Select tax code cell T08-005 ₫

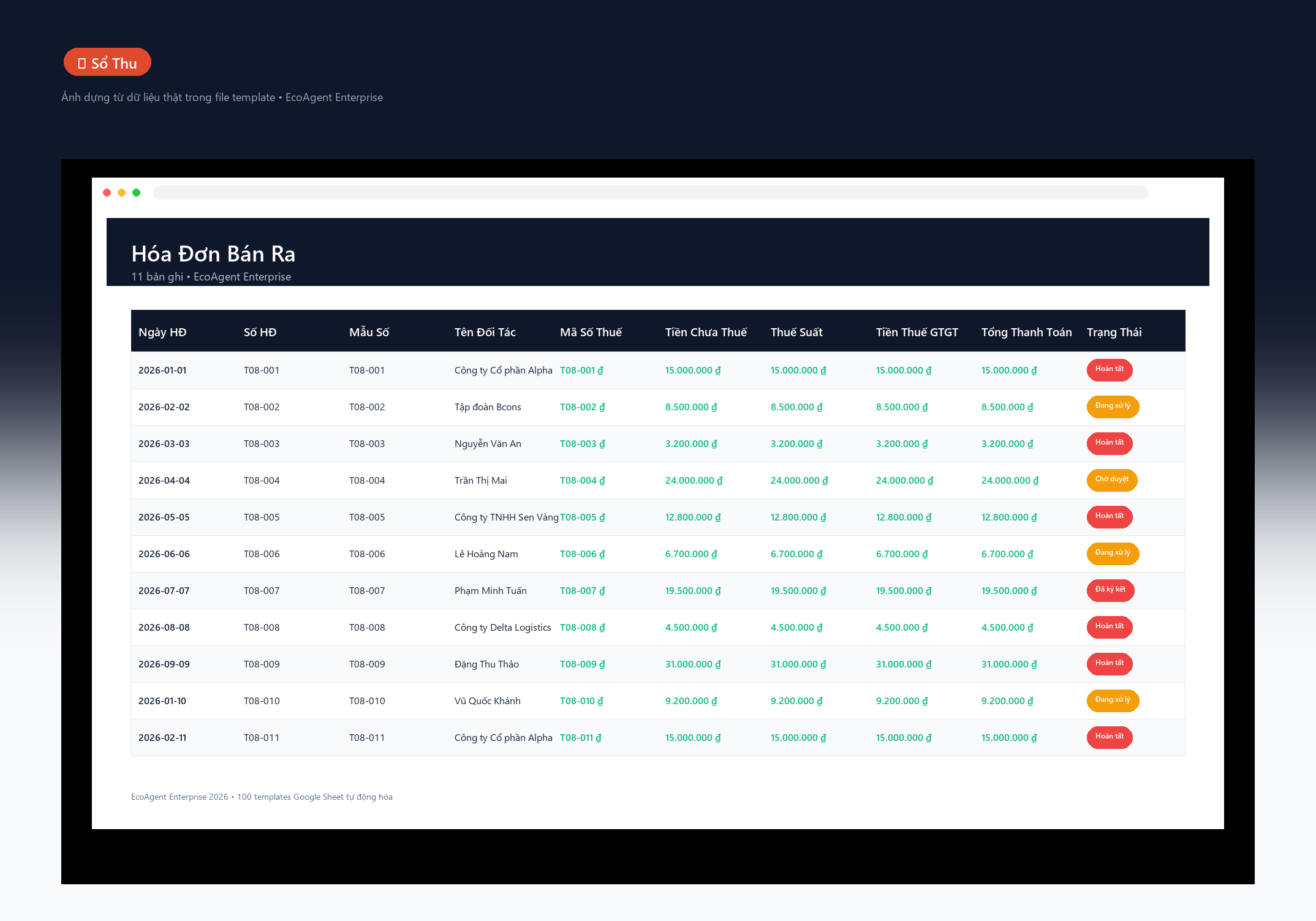click(x=582, y=517)
